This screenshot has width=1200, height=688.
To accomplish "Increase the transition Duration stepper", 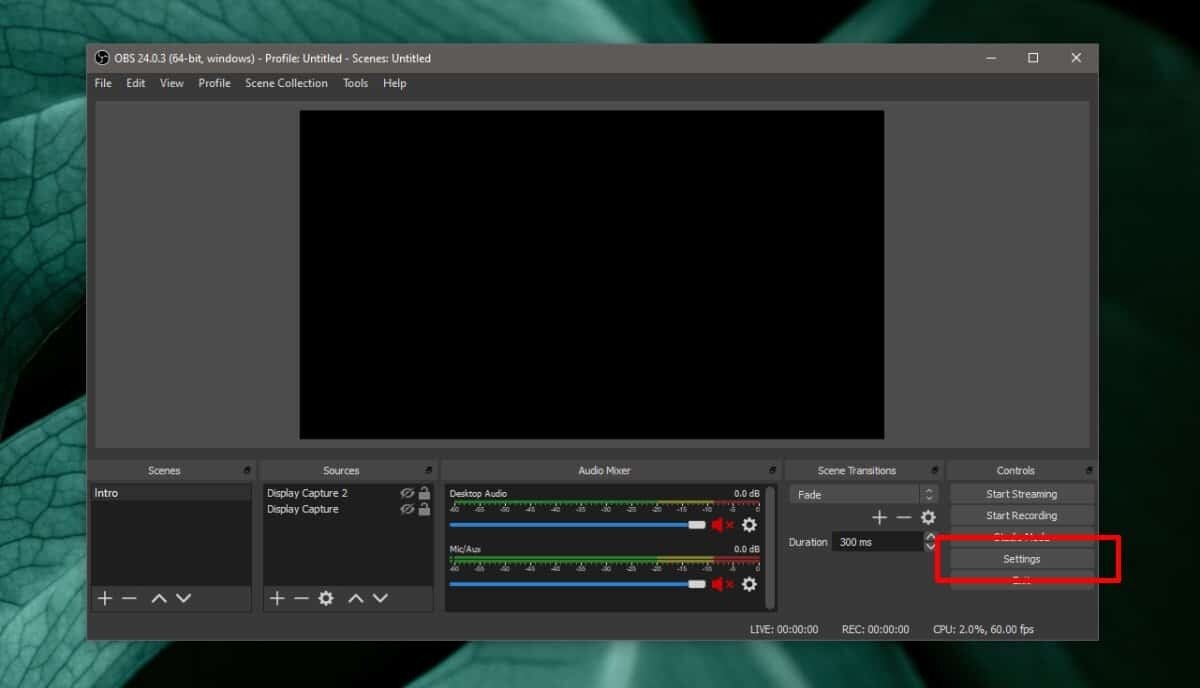I will point(931,537).
